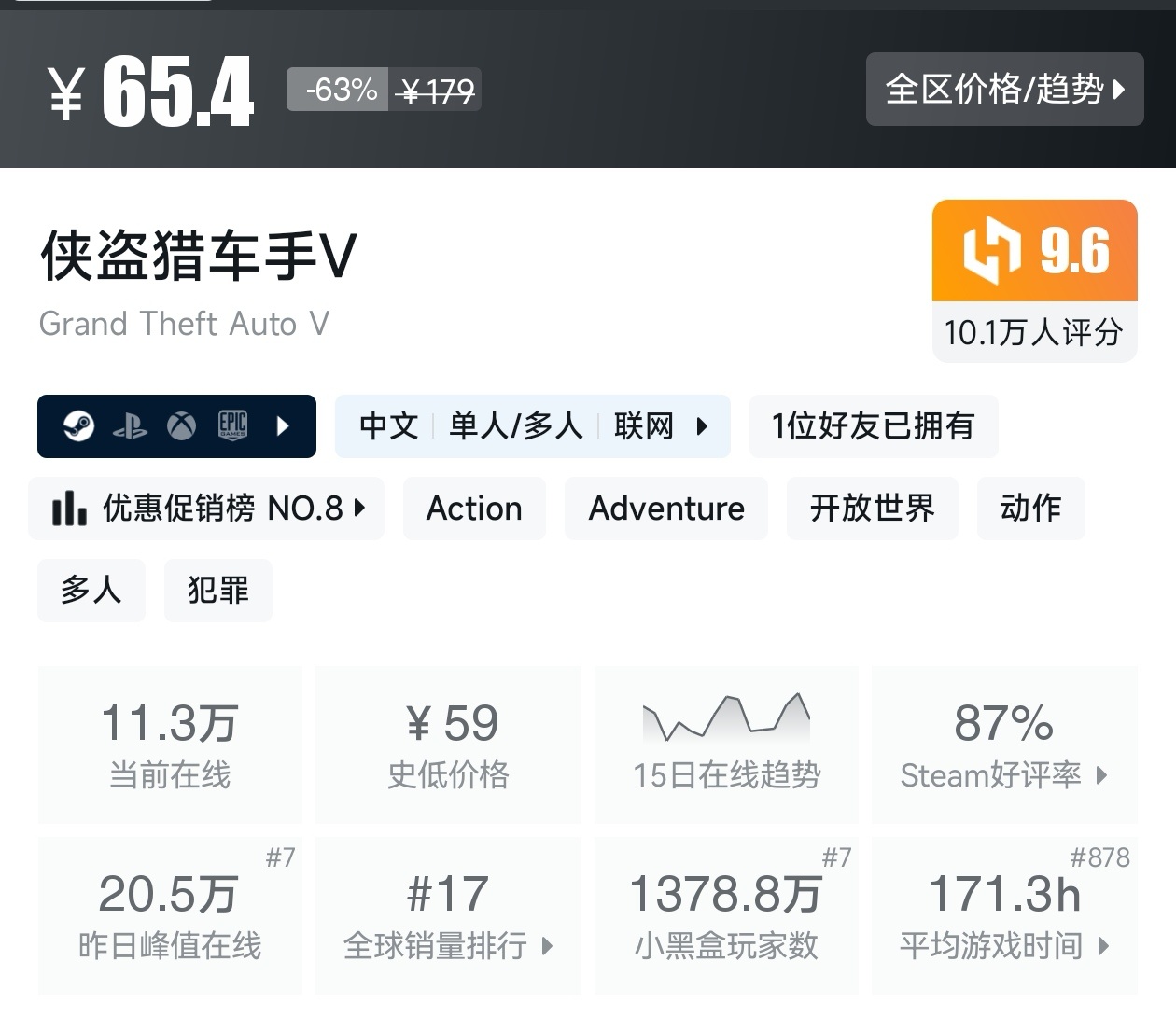This screenshot has width=1176, height=1017.
Task: Open the 15日在线趋势 chart
Action: tap(726, 745)
